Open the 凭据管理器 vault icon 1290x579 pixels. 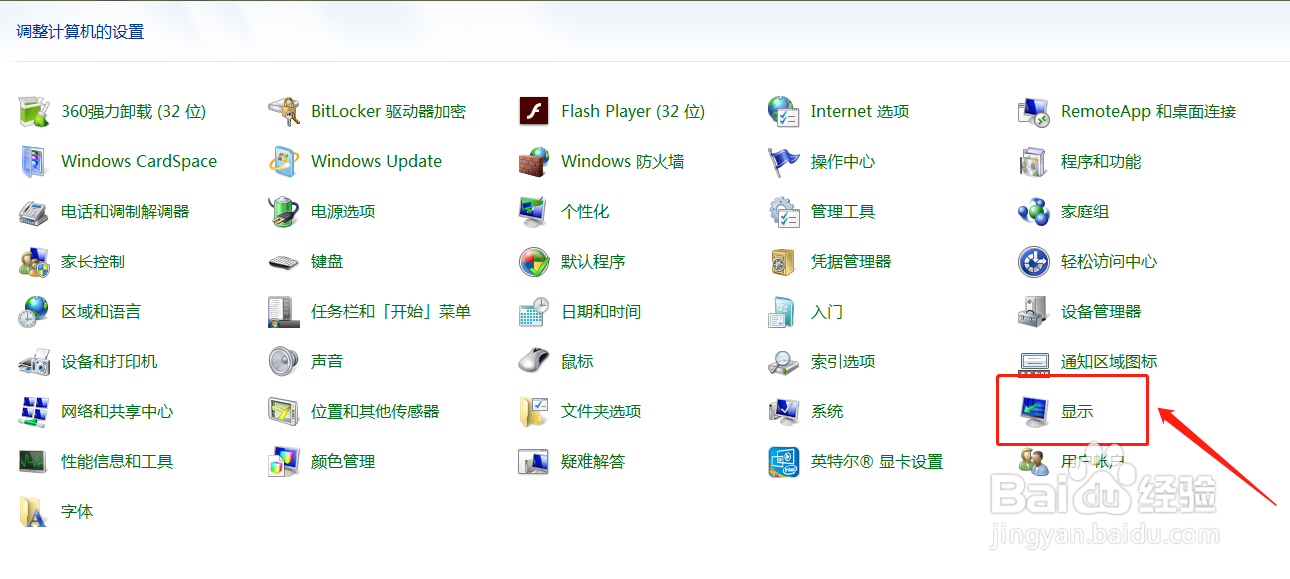tap(783, 262)
